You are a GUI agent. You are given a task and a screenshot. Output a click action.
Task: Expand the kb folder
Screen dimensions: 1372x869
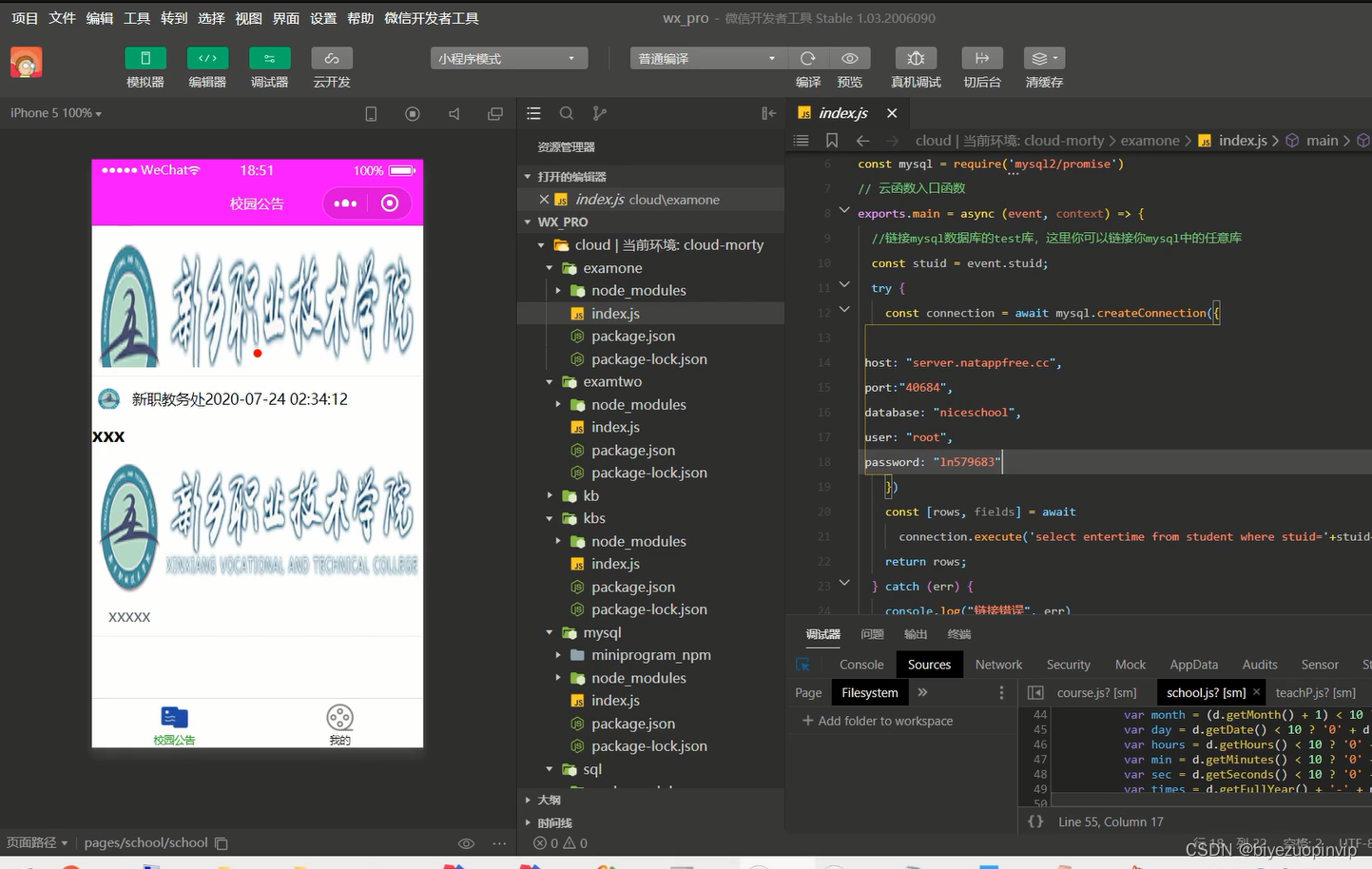coord(550,496)
